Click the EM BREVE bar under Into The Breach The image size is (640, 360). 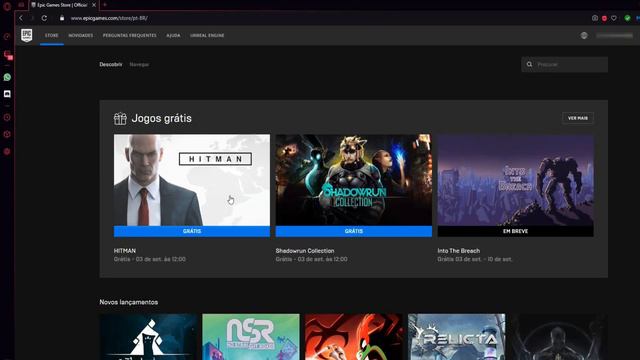point(516,231)
